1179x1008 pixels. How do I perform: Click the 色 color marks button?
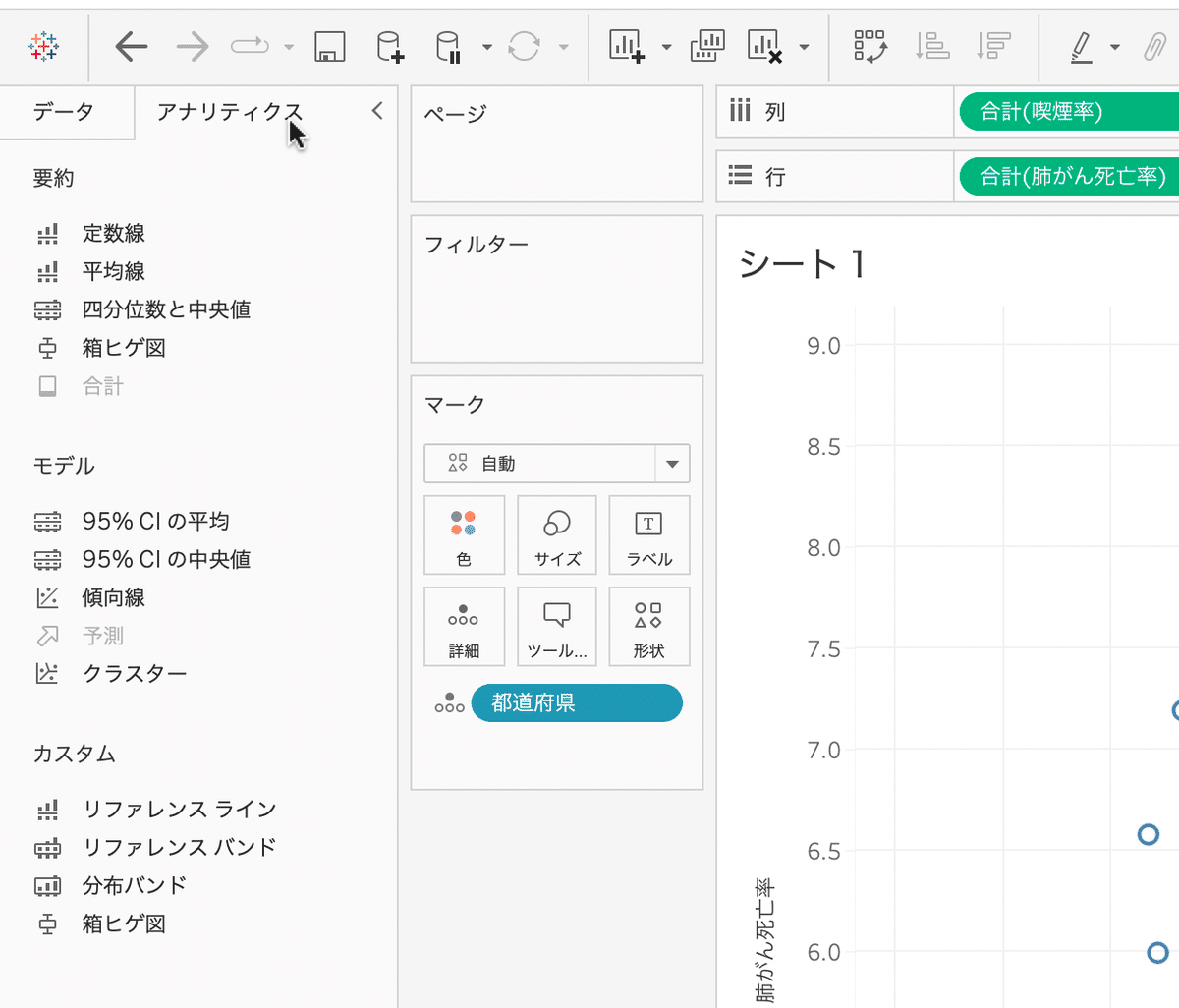(x=465, y=535)
